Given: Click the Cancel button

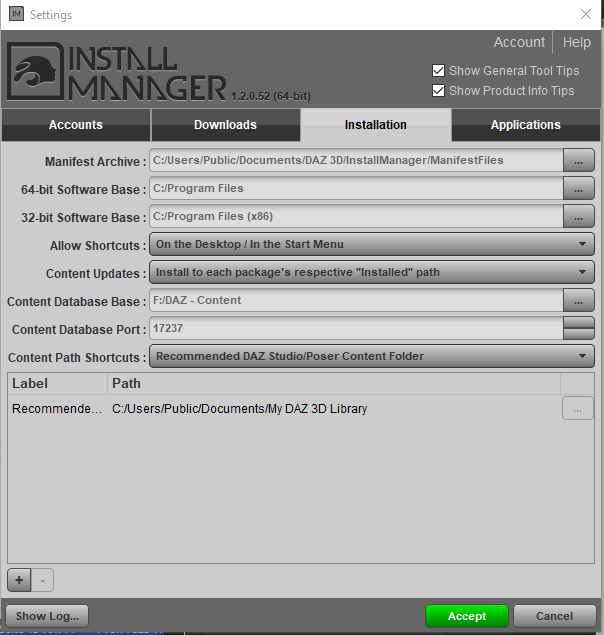Looking at the screenshot, I should point(555,616).
